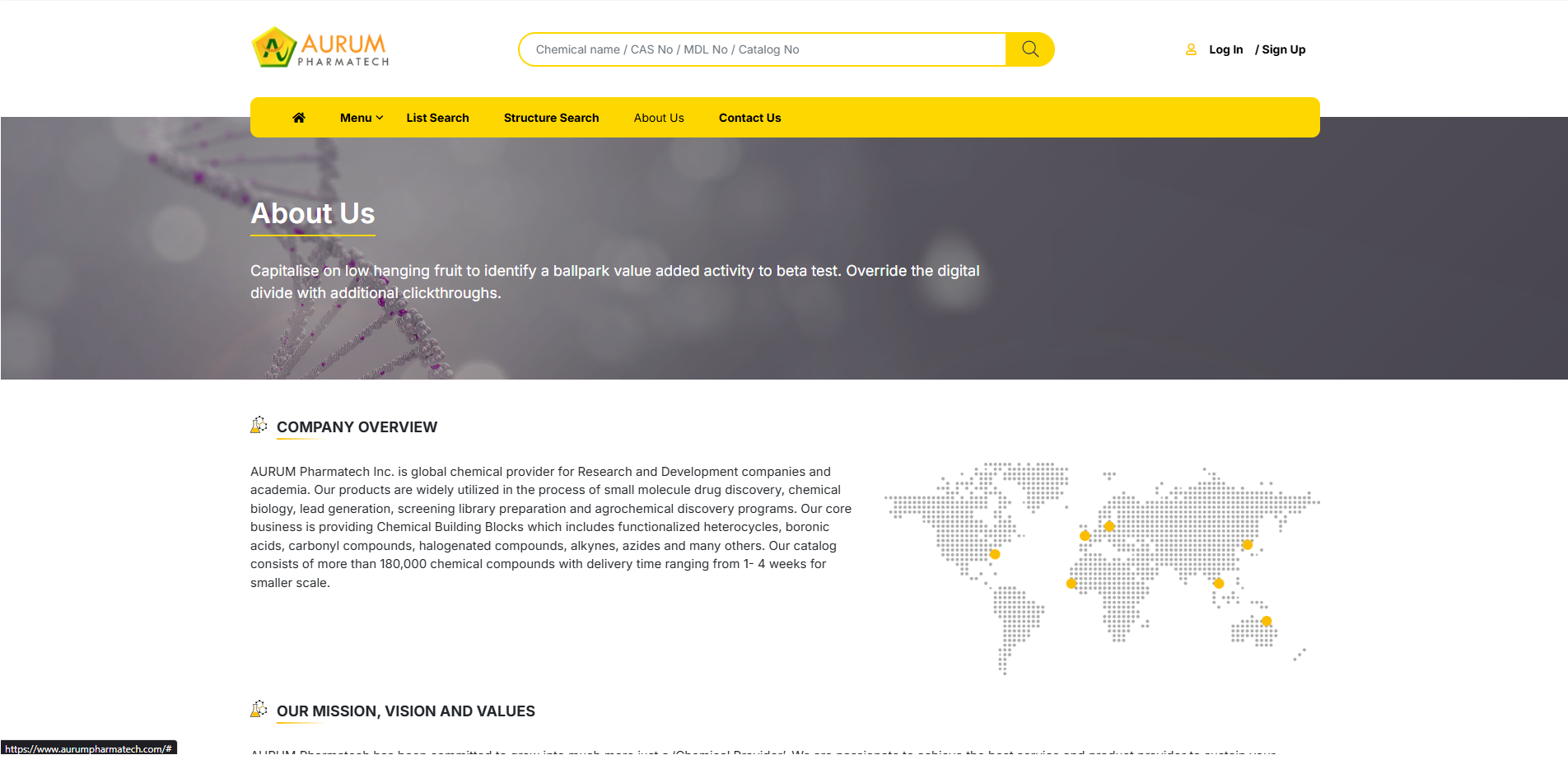Click the Log In link
The image size is (1568, 783).
(x=1225, y=49)
